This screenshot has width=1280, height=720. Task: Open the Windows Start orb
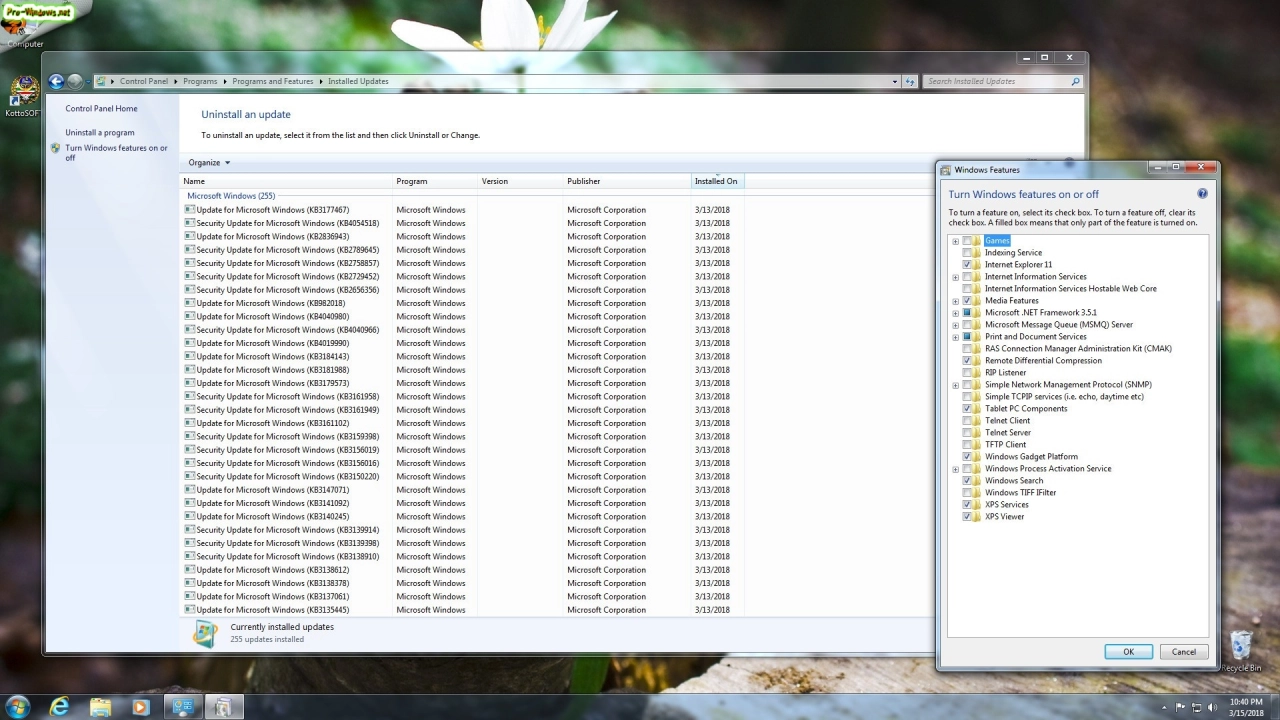click(x=17, y=707)
